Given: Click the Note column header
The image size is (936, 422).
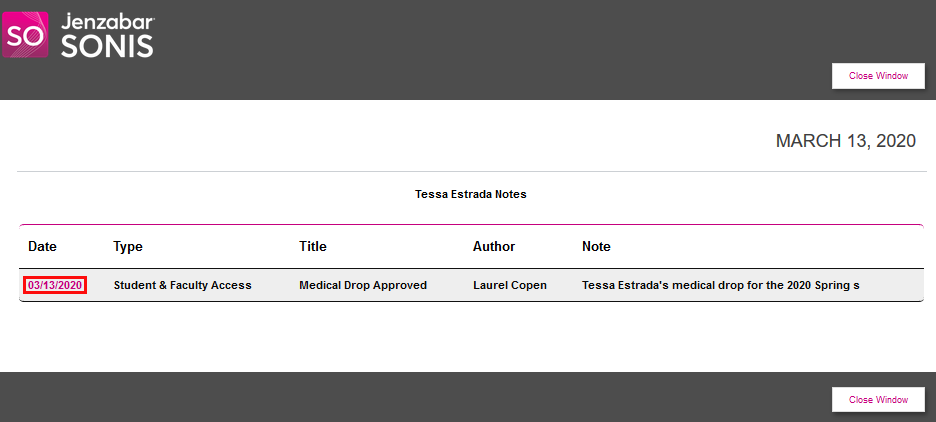Looking at the screenshot, I should click(x=596, y=246).
